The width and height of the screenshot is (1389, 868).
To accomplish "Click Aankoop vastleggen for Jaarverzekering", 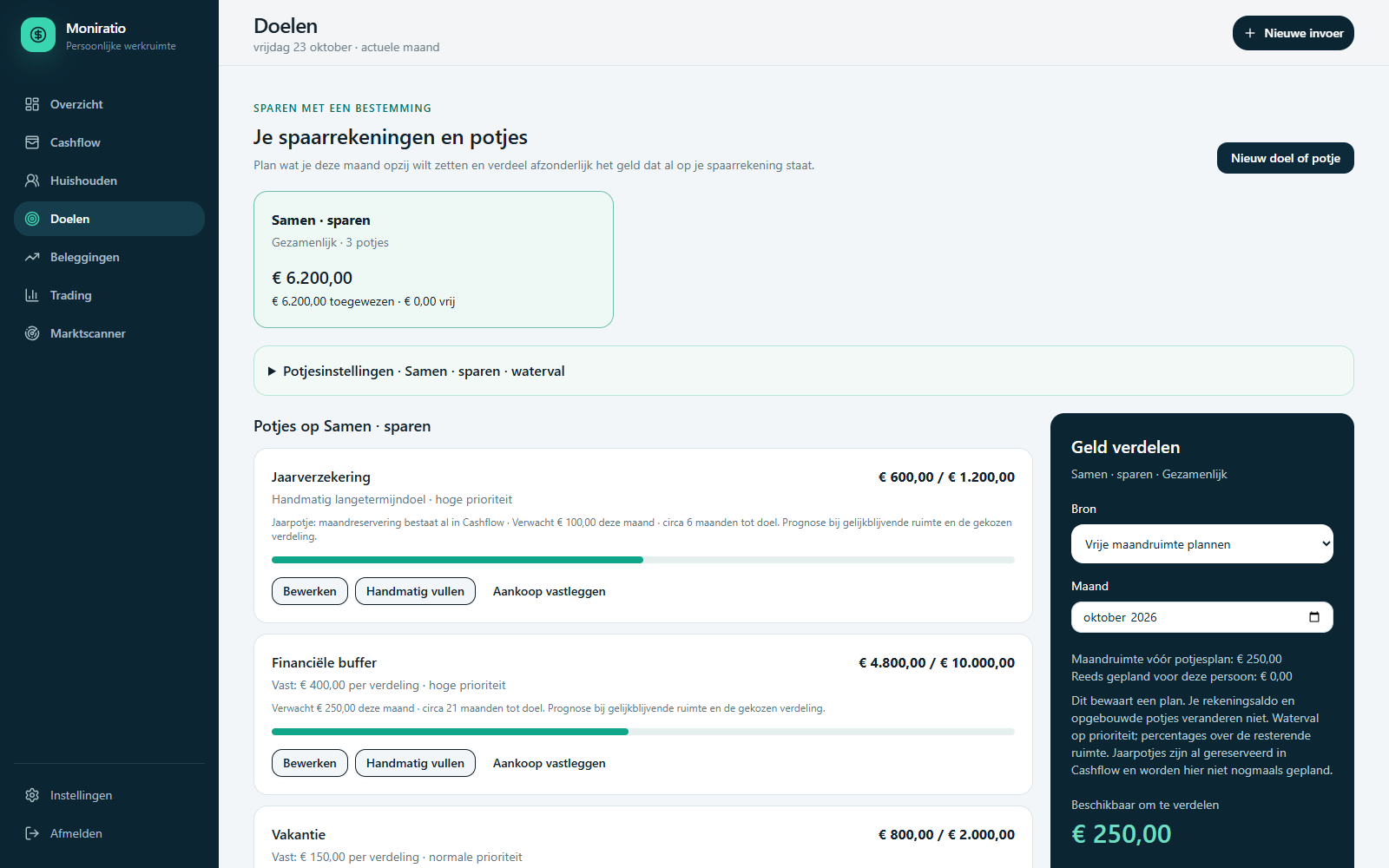I will pos(550,591).
